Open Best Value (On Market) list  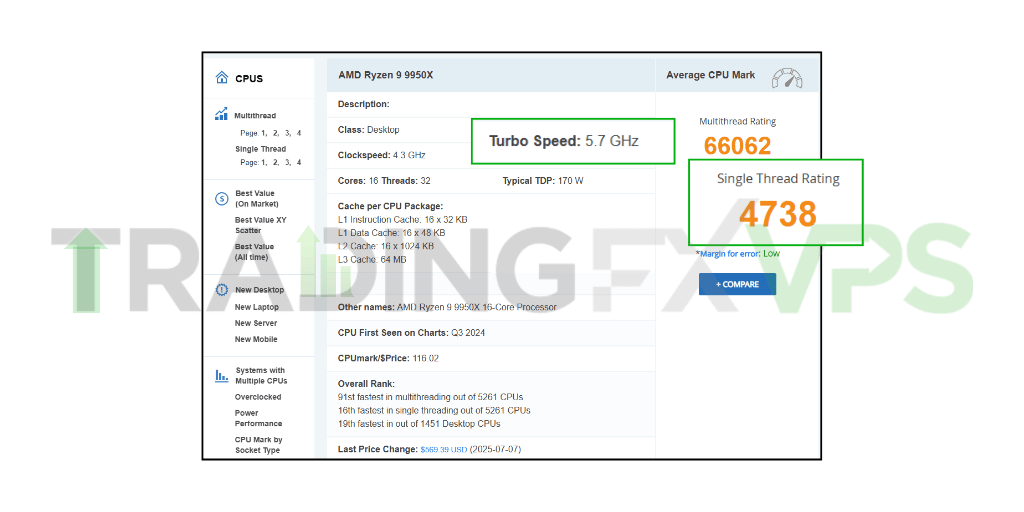[x=257, y=199]
